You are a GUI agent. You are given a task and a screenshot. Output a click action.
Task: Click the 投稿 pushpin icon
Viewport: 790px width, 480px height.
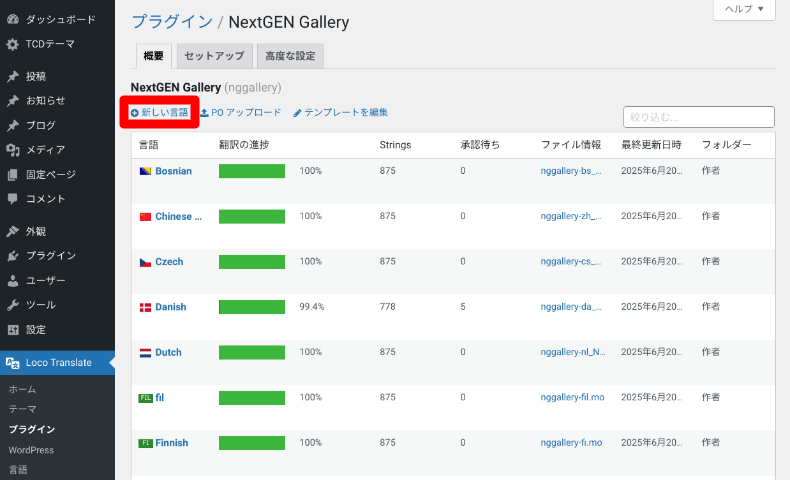point(13,77)
